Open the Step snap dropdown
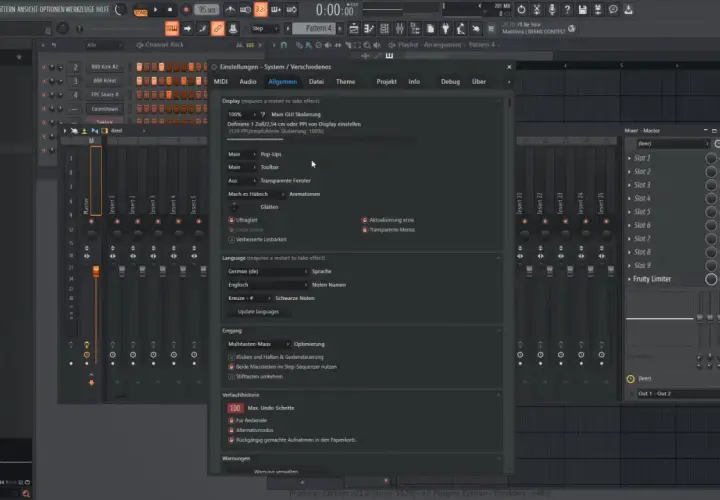The width and height of the screenshot is (720, 500). (x=265, y=28)
